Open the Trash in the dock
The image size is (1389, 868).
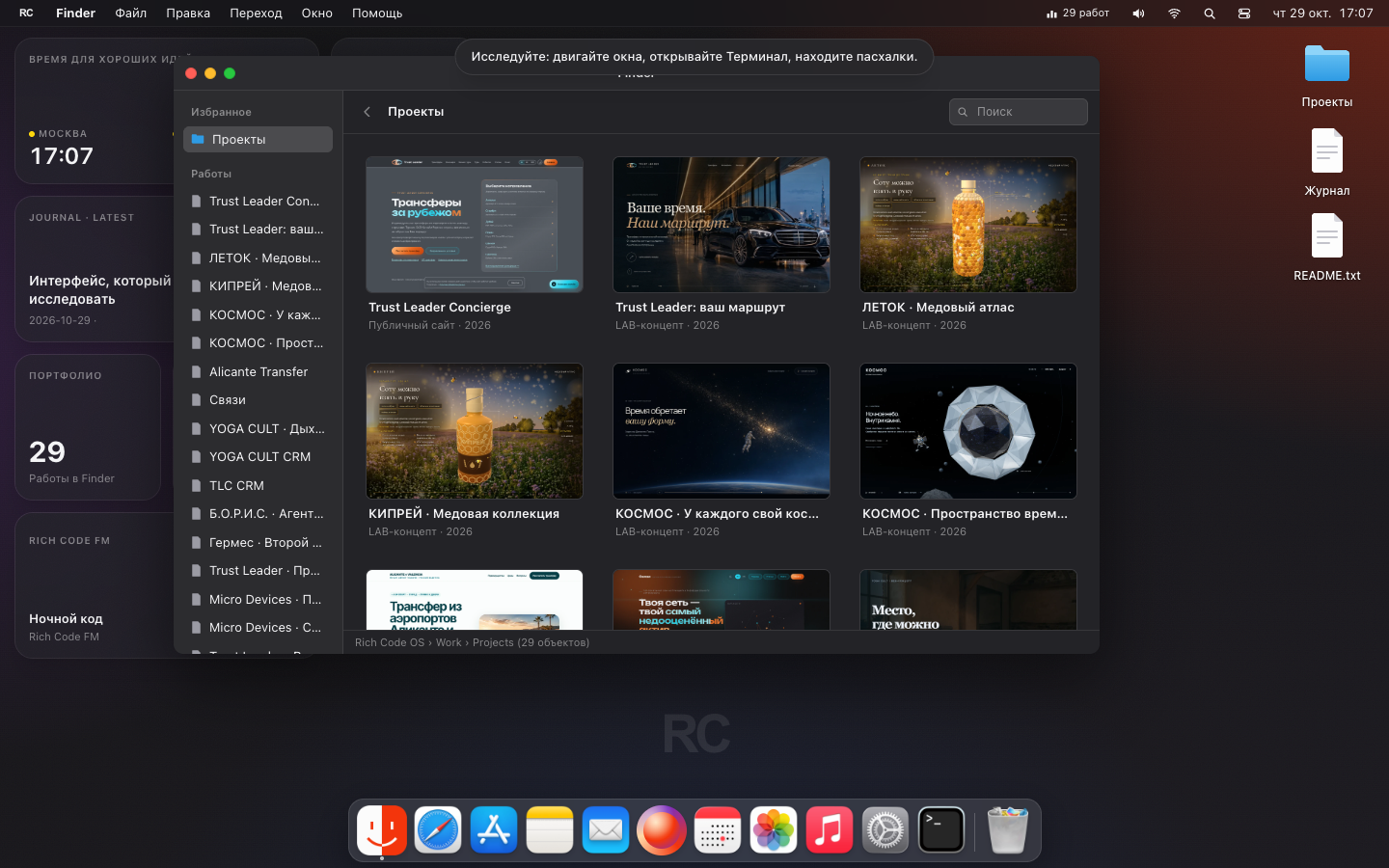pos(1007,829)
